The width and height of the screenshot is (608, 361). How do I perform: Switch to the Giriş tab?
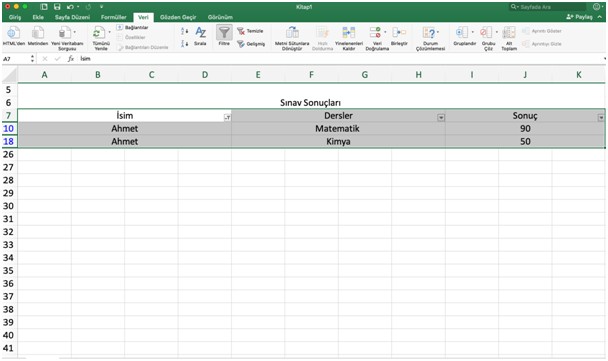click(15, 17)
